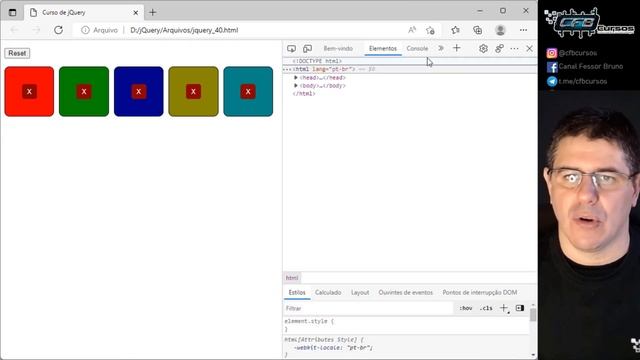Activate the Read aloud icon

tap(412, 30)
